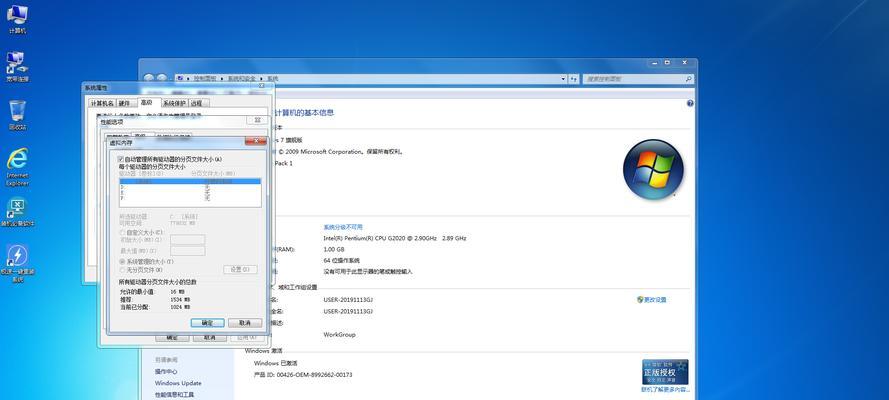The width and height of the screenshot is (889, 400).
Task: Select the 系统管理的大小 radio button
Action: (122, 262)
